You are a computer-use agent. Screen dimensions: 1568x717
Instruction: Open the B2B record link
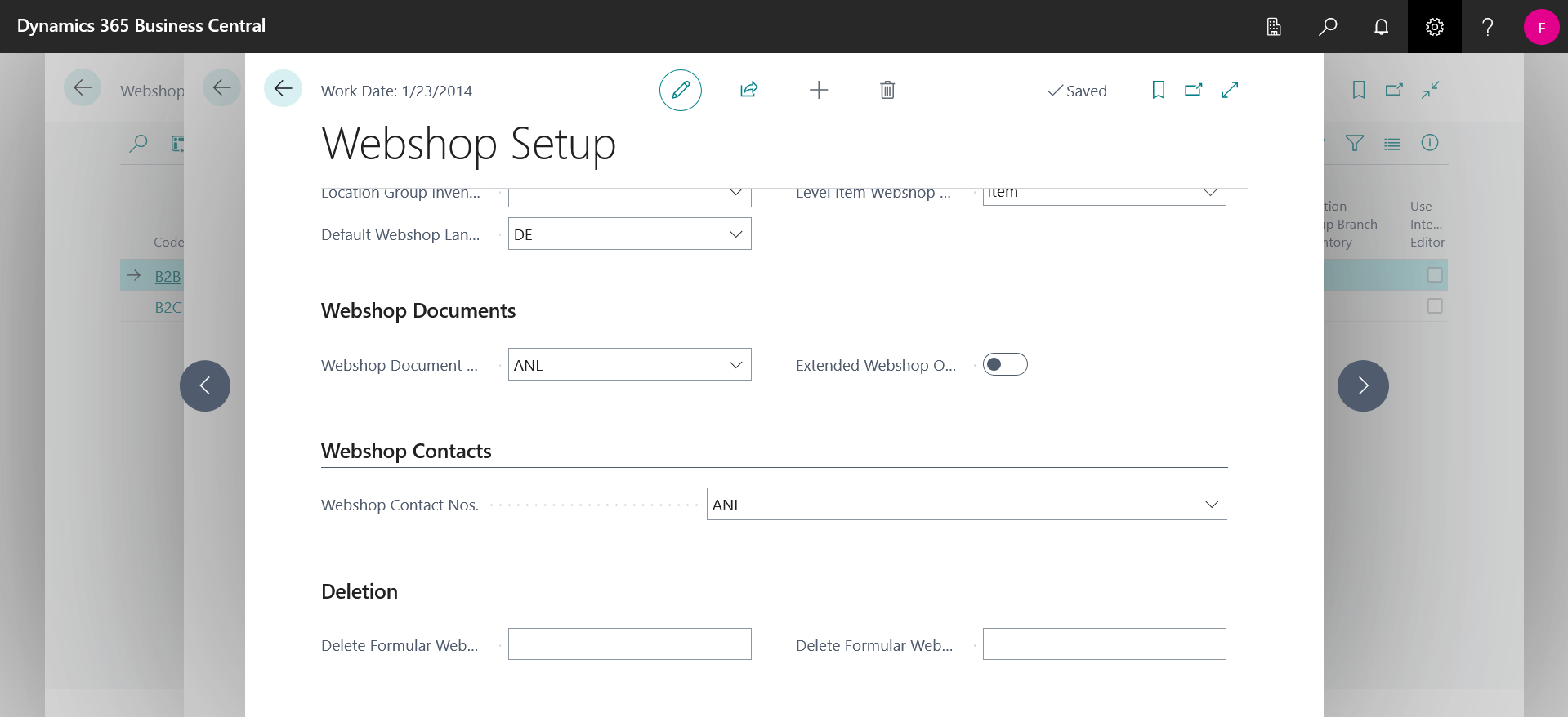click(168, 276)
